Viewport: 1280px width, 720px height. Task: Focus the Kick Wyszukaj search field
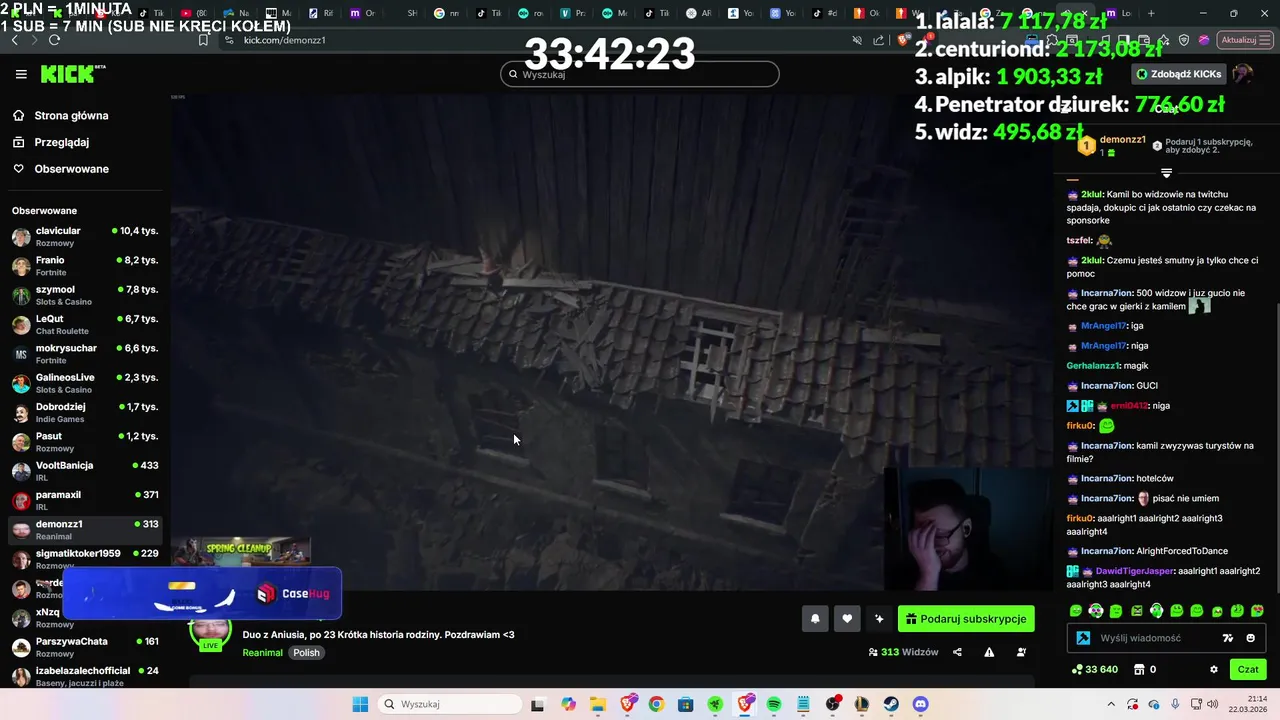640,74
